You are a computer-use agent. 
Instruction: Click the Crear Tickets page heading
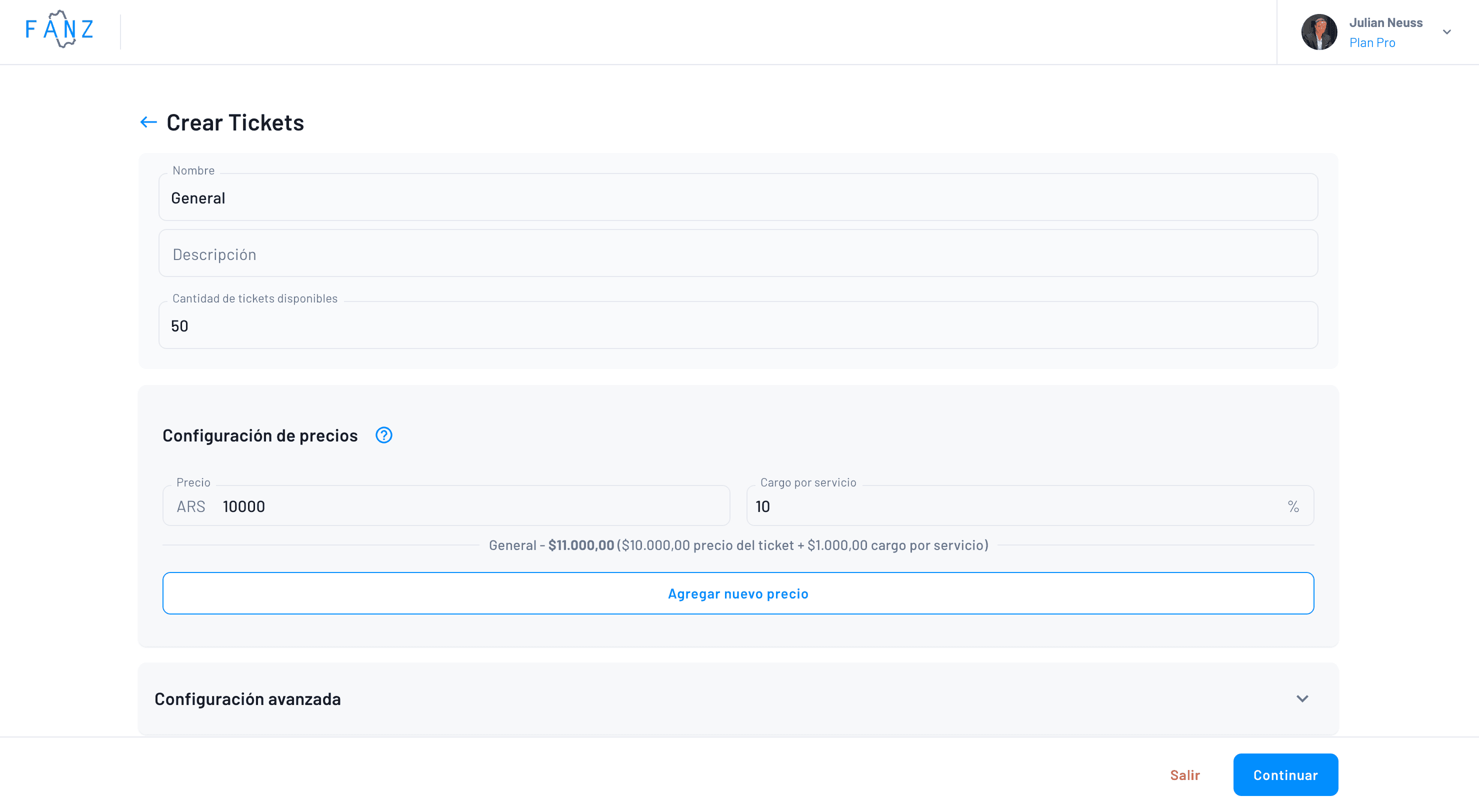(x=235, y=122)
